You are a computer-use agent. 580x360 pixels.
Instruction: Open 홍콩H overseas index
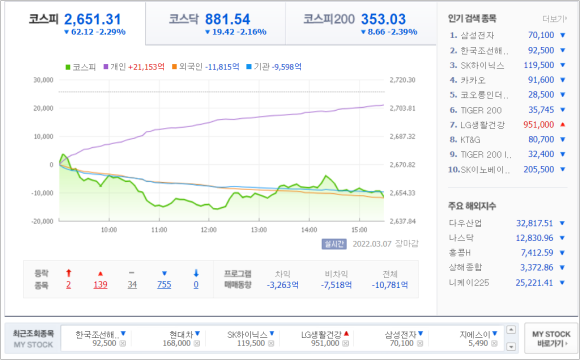[460, 253]
